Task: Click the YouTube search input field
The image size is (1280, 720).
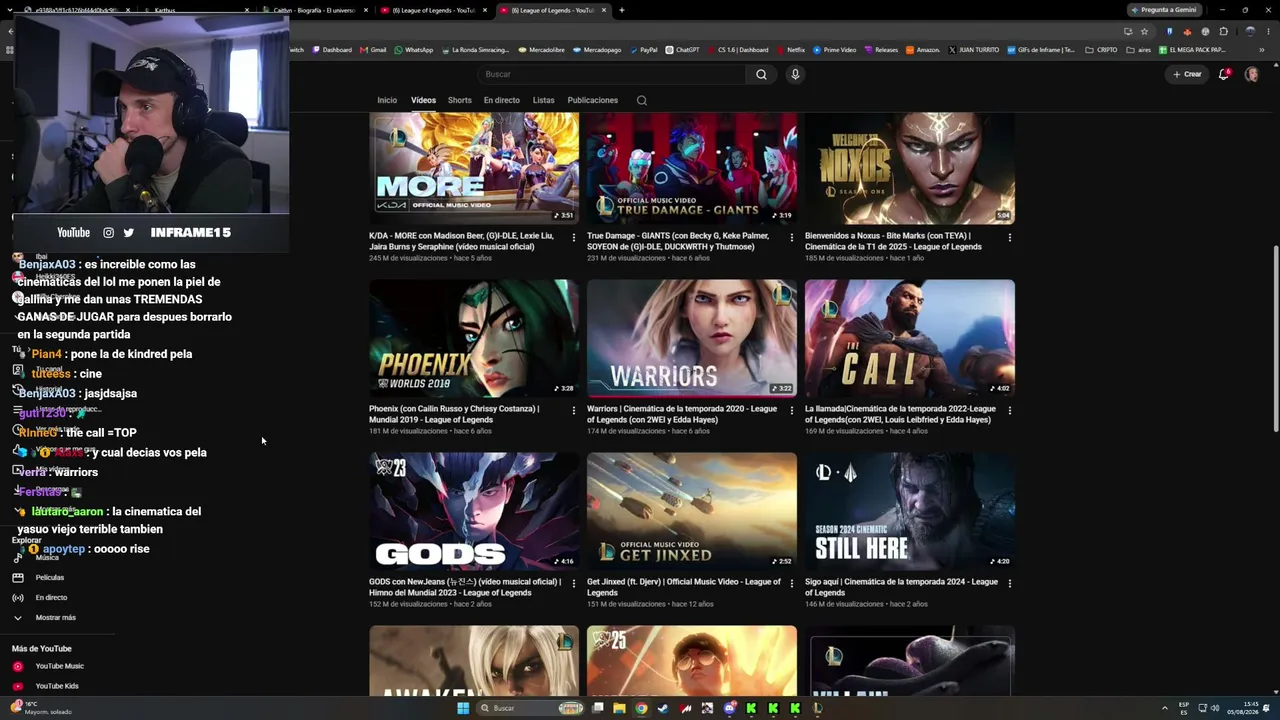Action: click(611, 74)
